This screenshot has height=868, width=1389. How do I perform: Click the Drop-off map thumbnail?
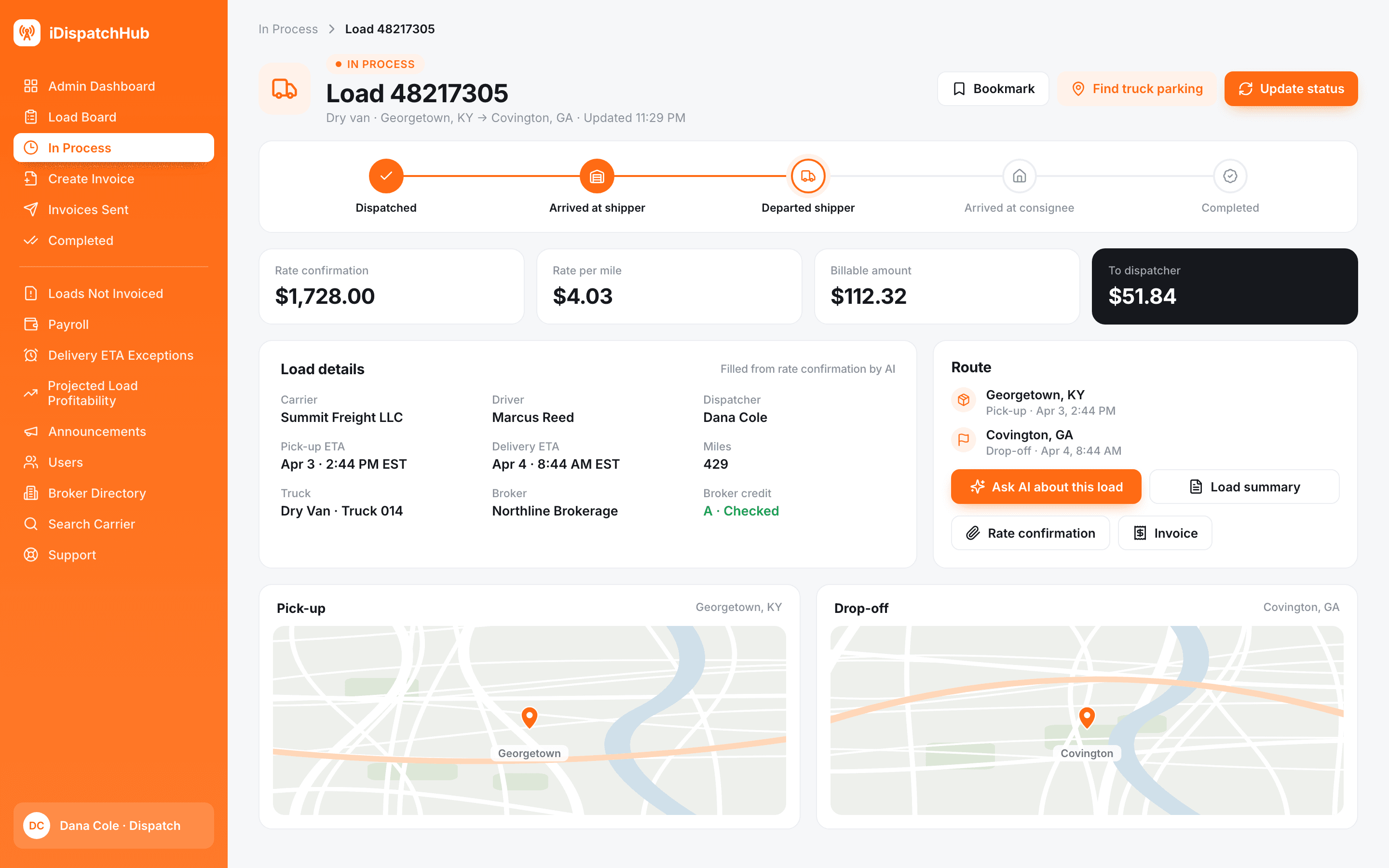coord(1087,720)
